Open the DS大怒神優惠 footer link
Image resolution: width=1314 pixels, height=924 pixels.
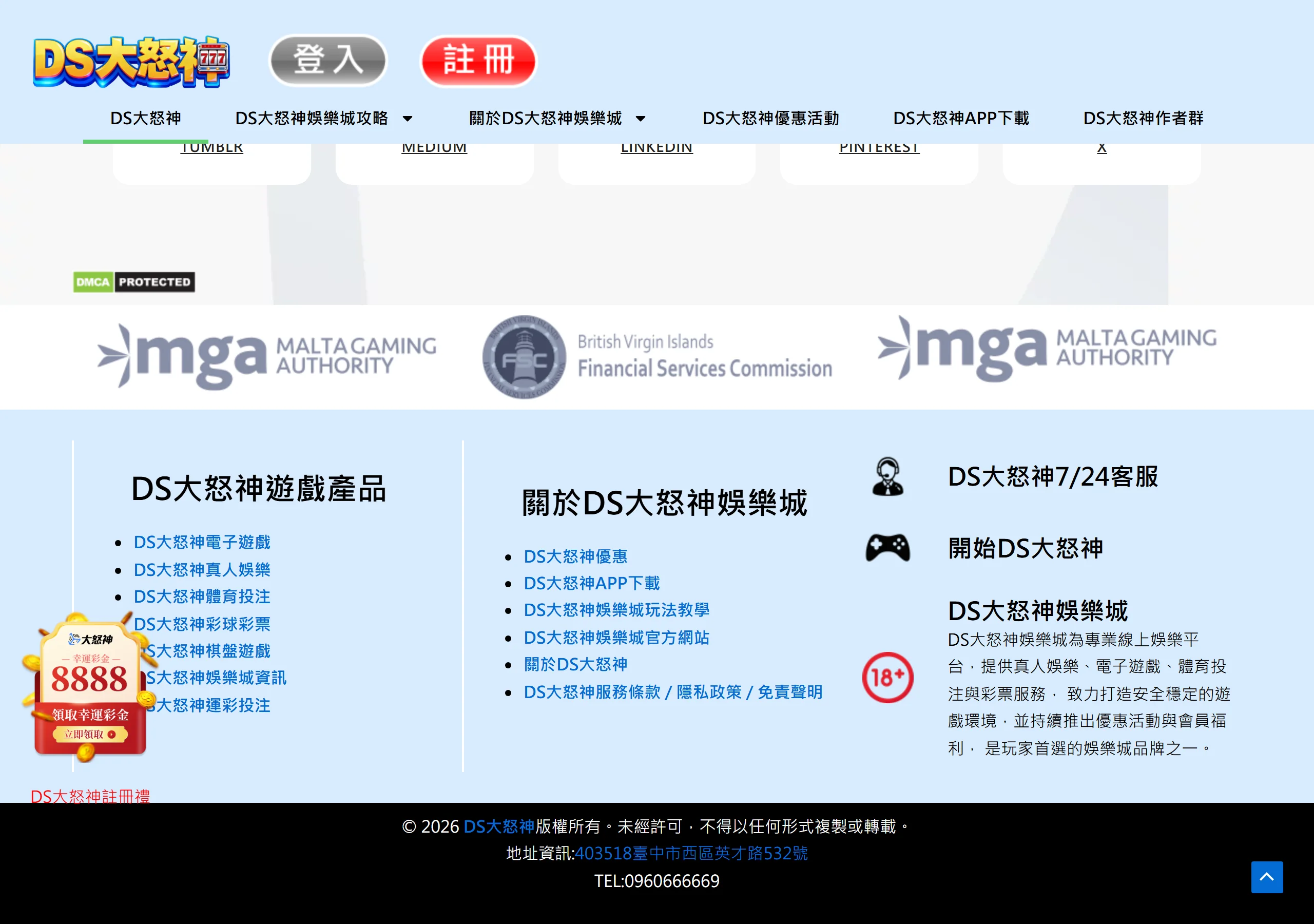click(x=576, y=556)
